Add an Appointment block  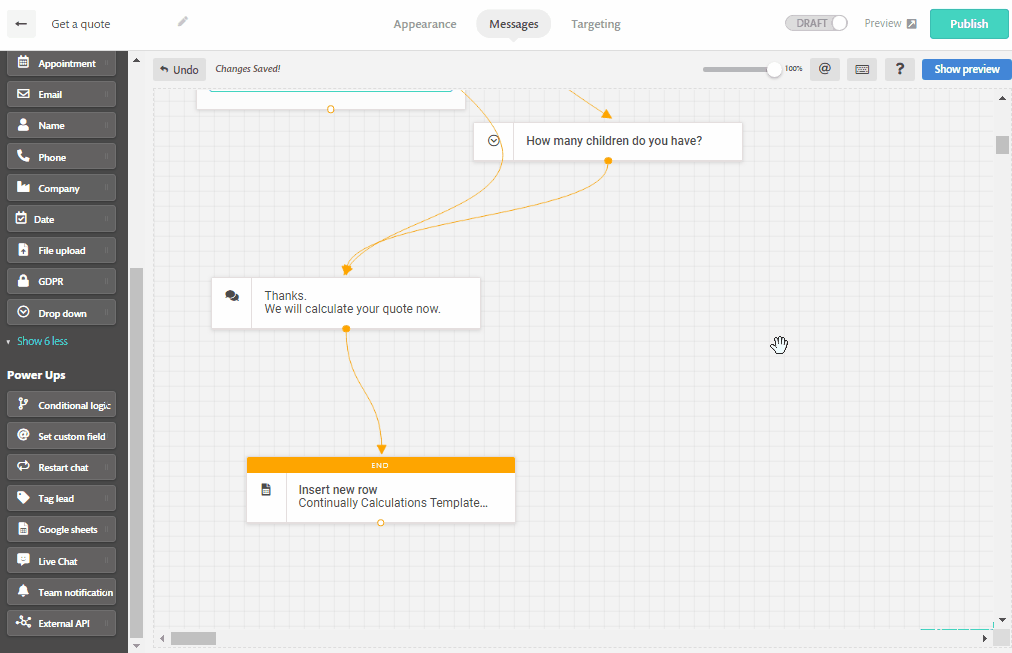(61, 63)
